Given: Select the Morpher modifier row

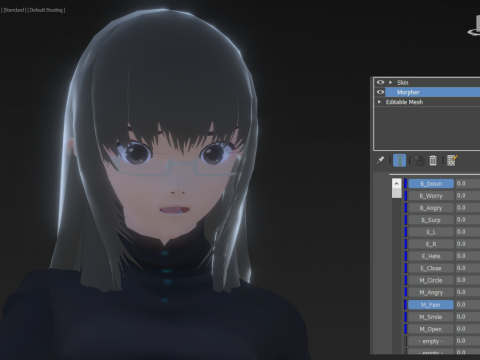Looking at the screenshot, I should pyautogui.click(x=433, y=92).
